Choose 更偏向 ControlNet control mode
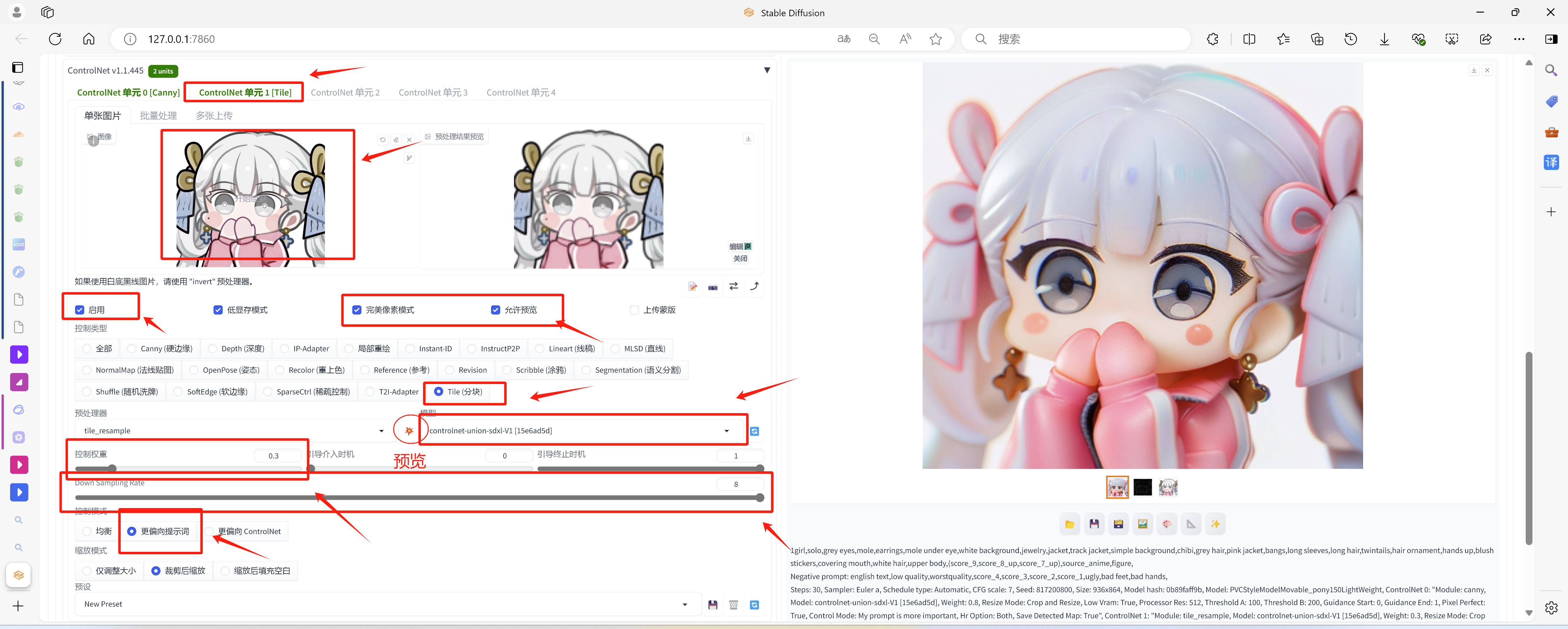 244,532
